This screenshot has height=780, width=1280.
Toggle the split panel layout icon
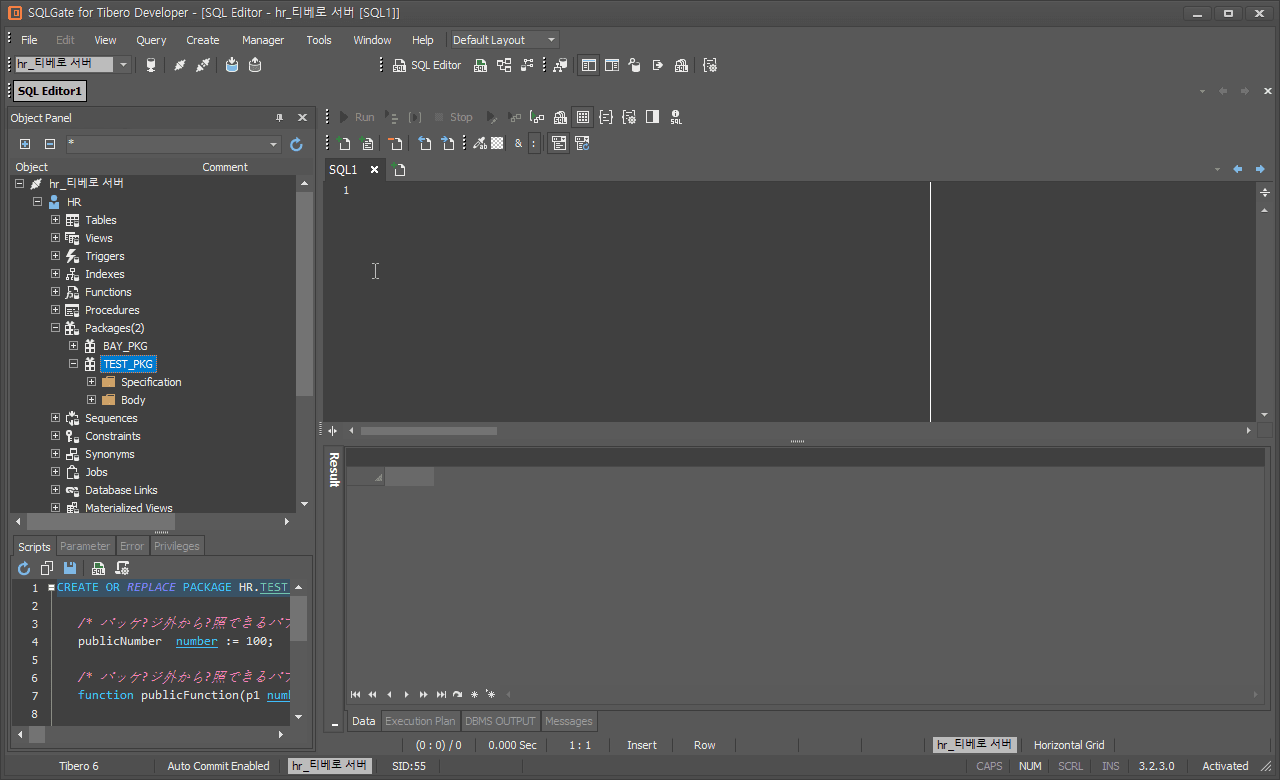(652, 117)
